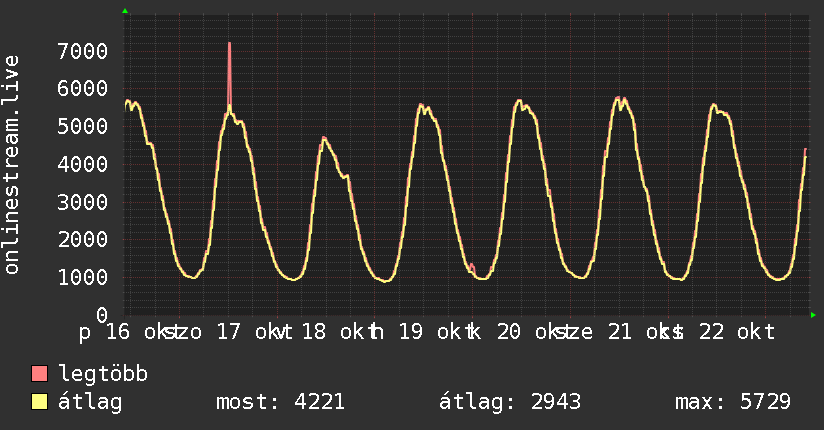This screenshot has width=824, height=430.
Task: Click the green arrow atop the y-axis
Action: (125, 11)
